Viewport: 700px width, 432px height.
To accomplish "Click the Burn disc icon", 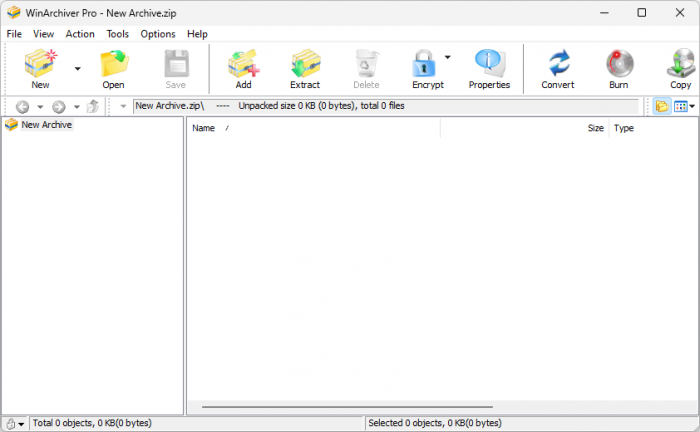I will click(618, 66).
